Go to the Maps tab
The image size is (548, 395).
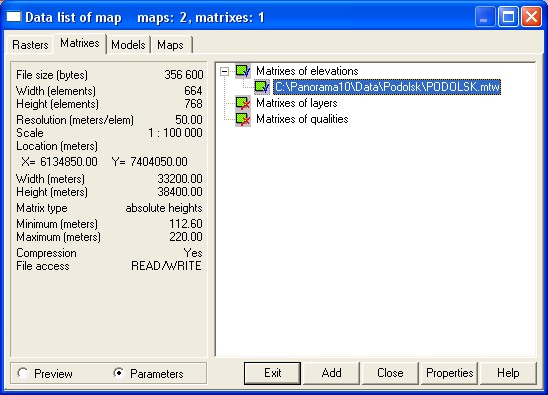tap(170, 45)
